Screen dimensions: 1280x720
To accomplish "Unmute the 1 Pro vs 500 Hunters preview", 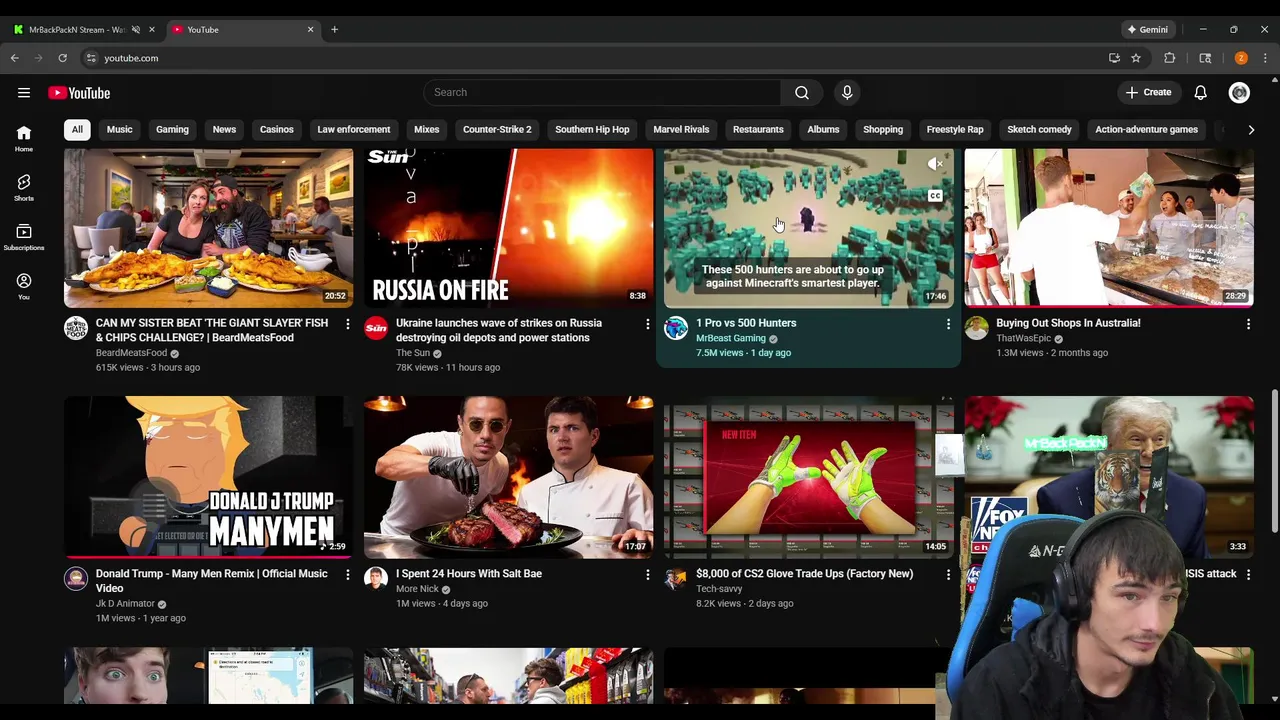I will 935,164.
